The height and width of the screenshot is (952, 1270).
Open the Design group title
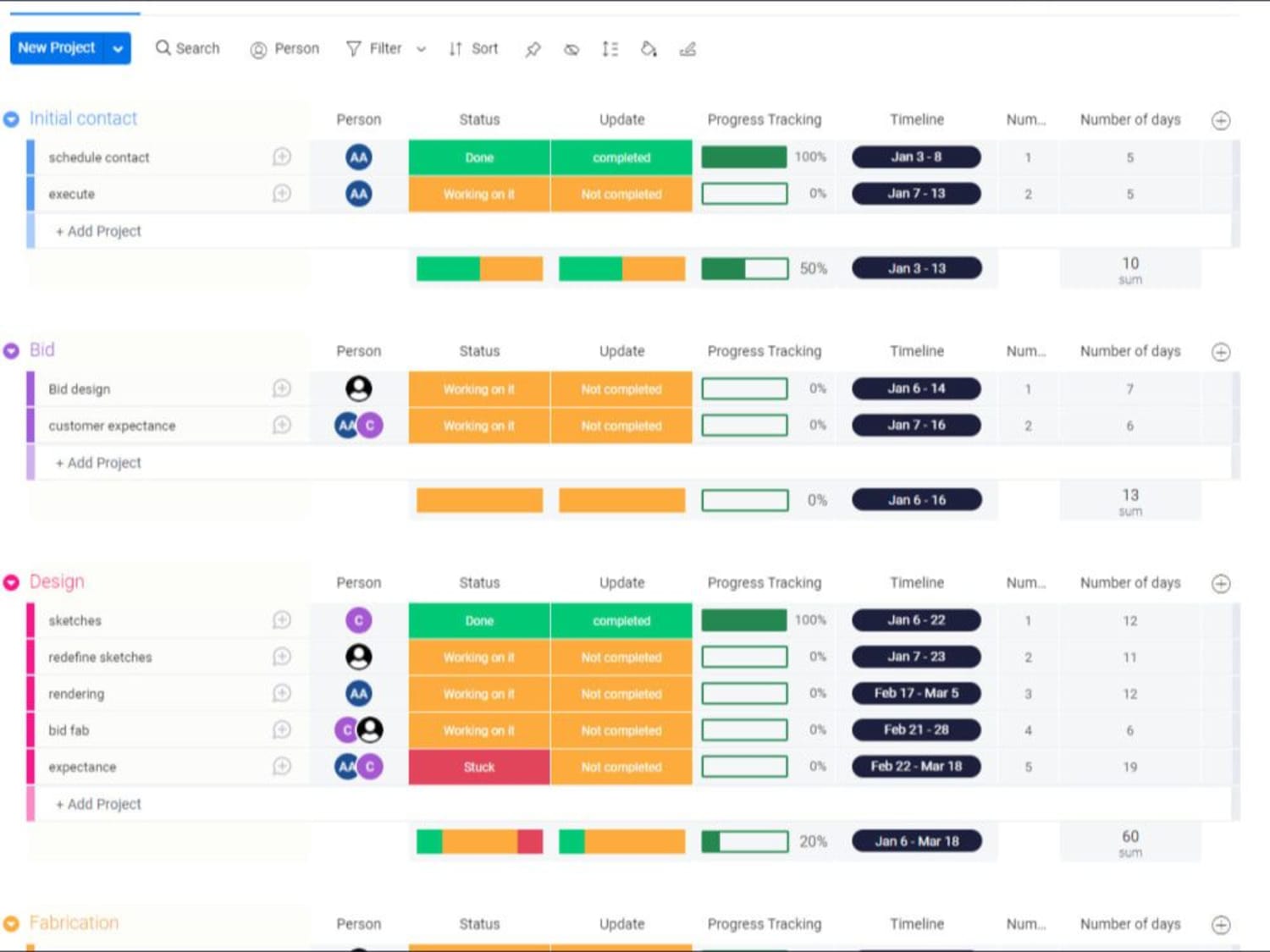[57, 581]
